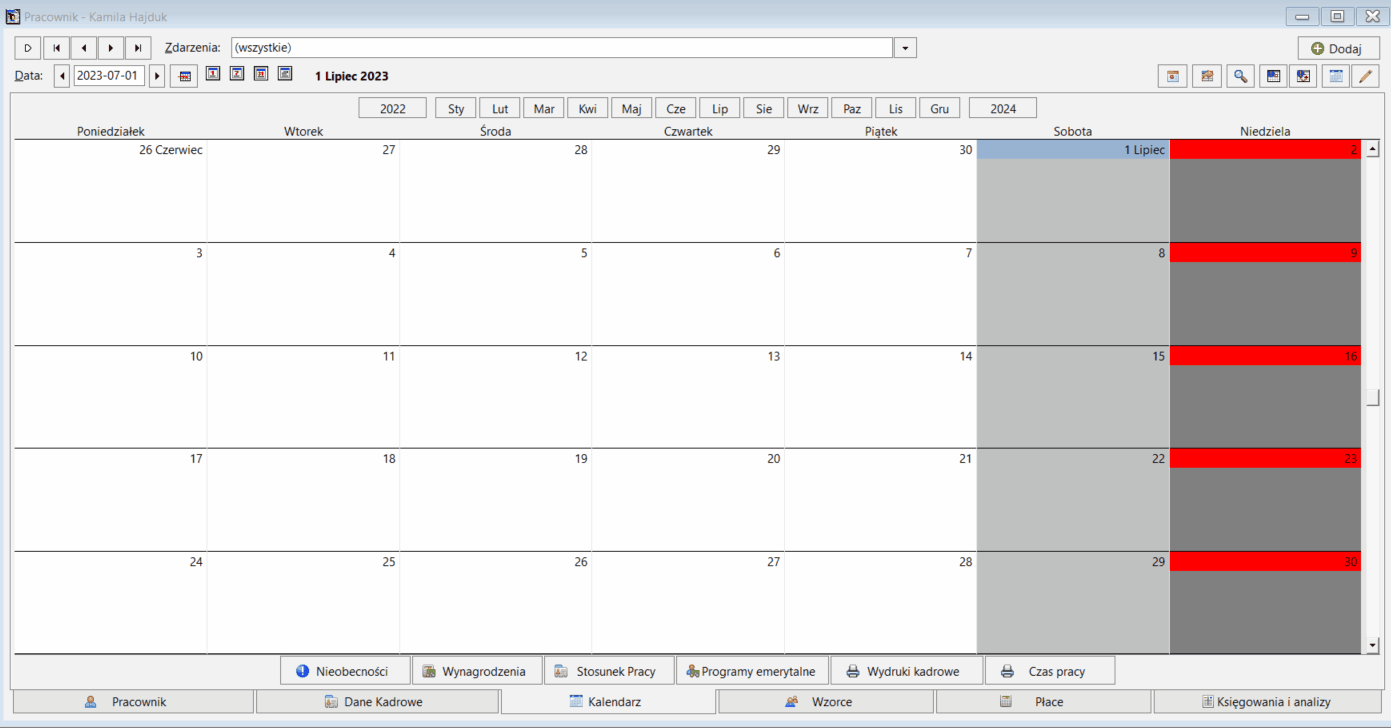The height and width of the screenshot is (728, 1391).
Task: Select month Maj
Action: tap(632, 109)
